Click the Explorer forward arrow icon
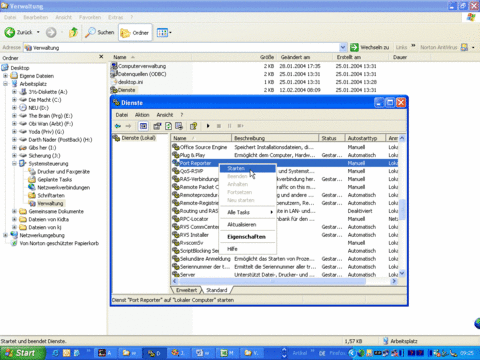 pyautogui.click(x=51, y=32)
